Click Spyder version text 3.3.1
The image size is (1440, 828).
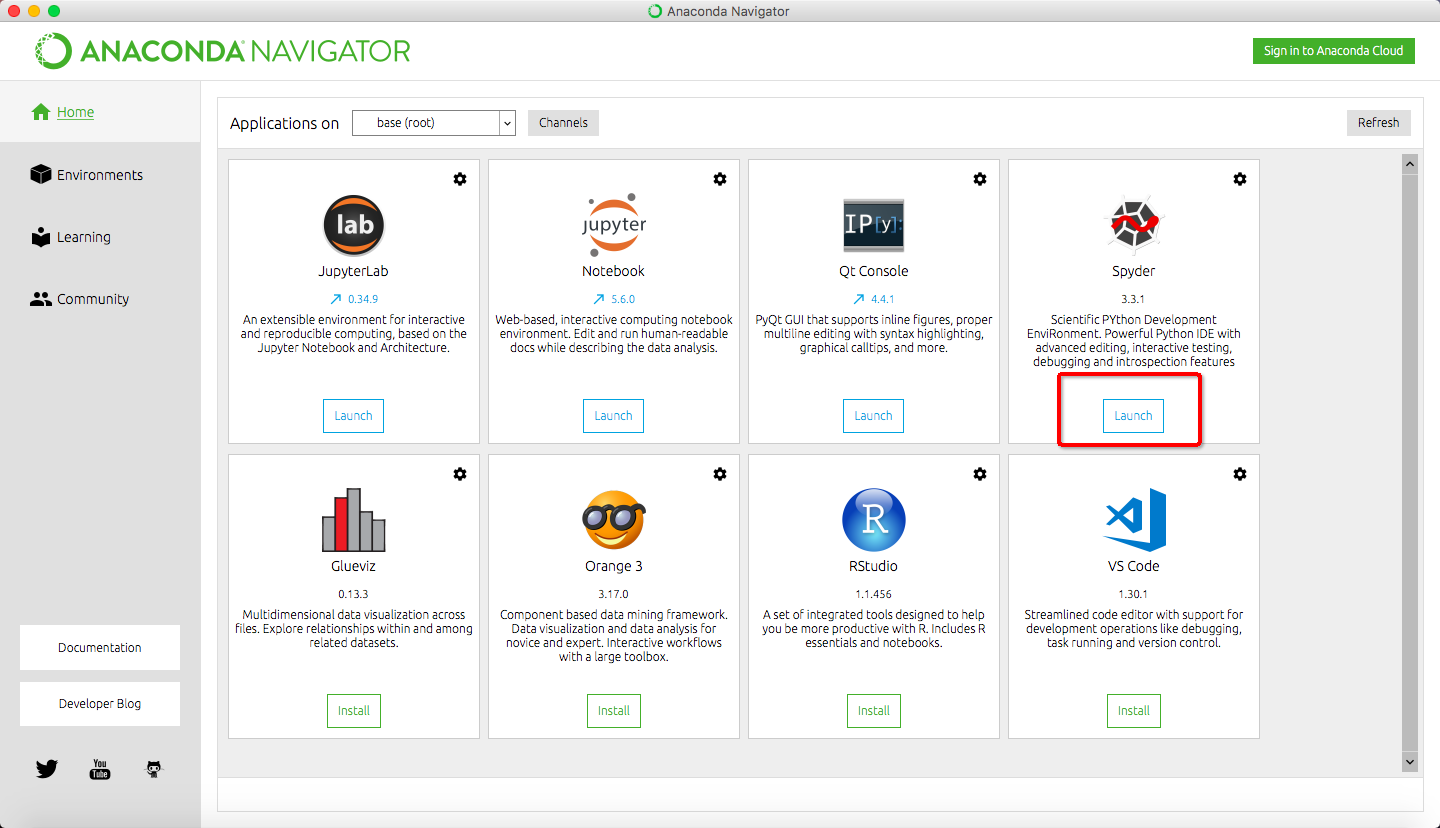click(x=1134, y=299)
